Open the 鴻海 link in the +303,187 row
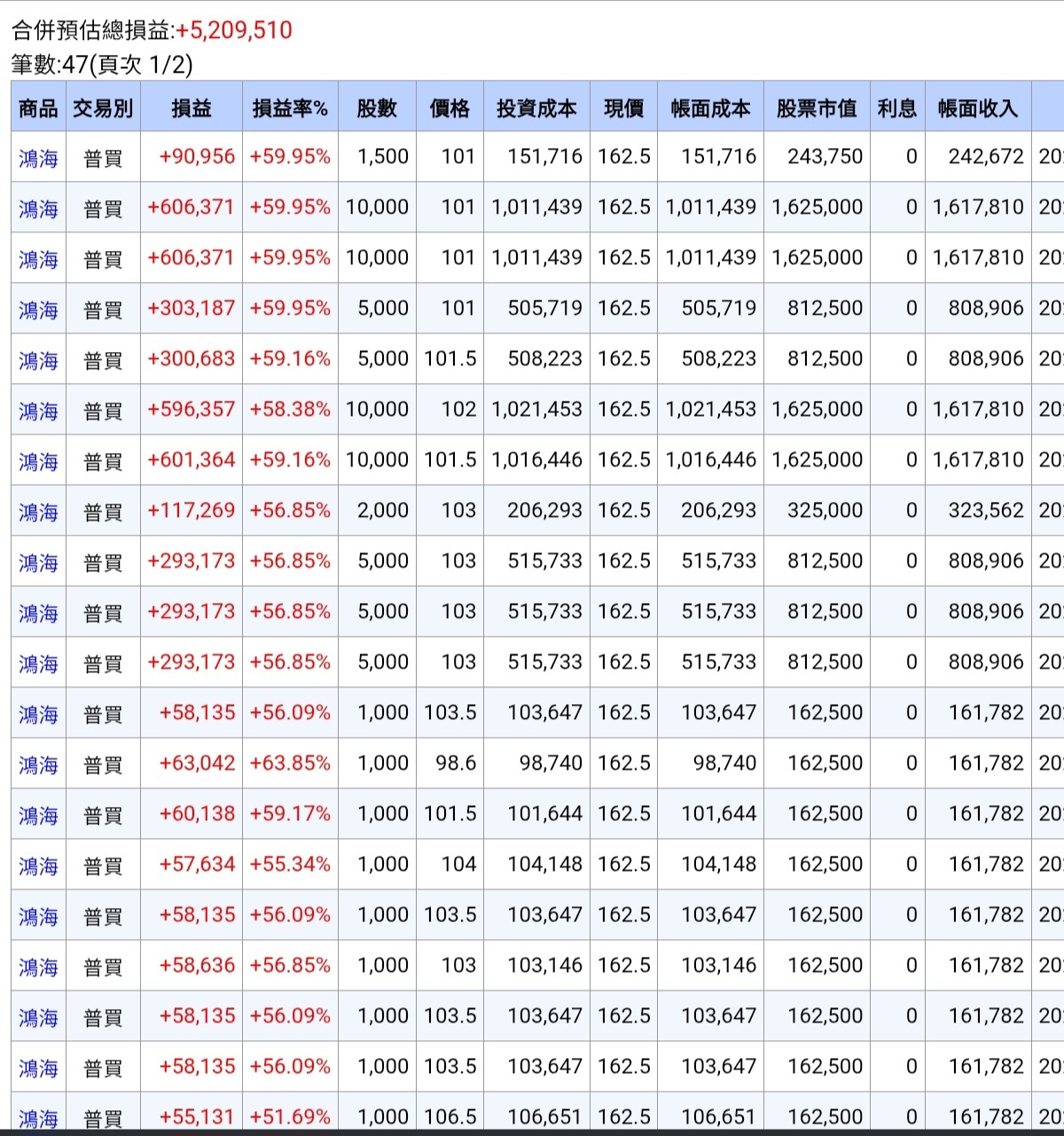Viewport: 1064px width, 1136px height. (38, 309)
